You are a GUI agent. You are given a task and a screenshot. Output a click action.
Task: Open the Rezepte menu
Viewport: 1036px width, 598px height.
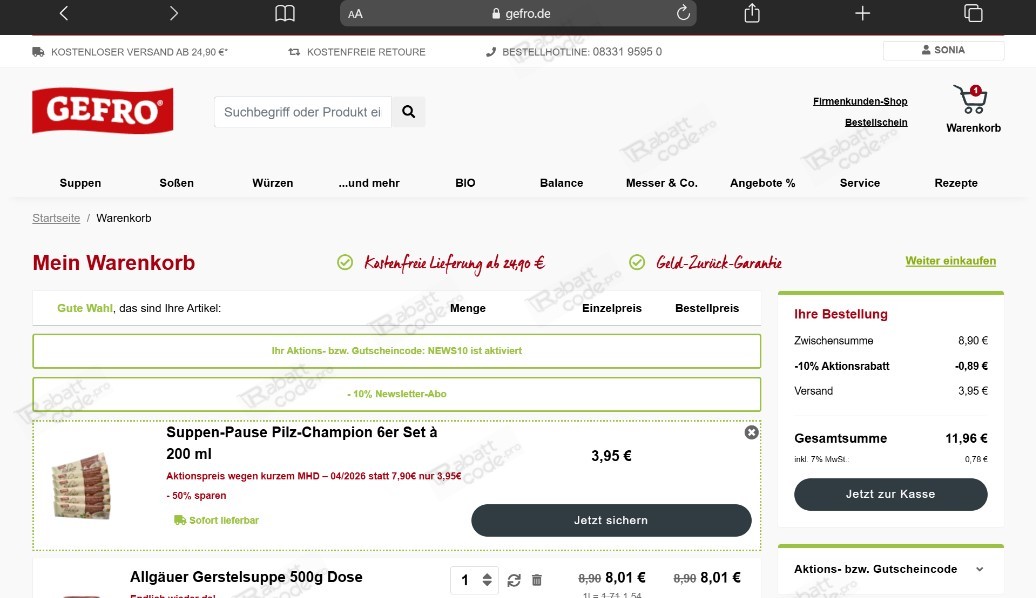point(956,183)
